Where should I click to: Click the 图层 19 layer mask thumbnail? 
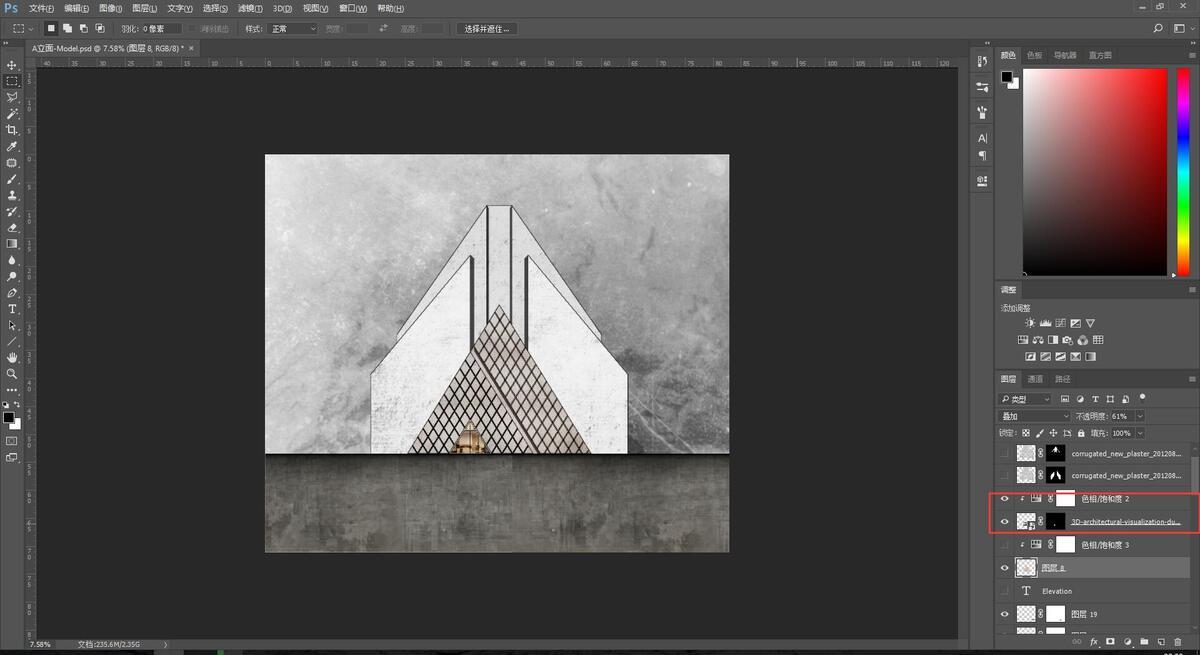[1055, 614]
